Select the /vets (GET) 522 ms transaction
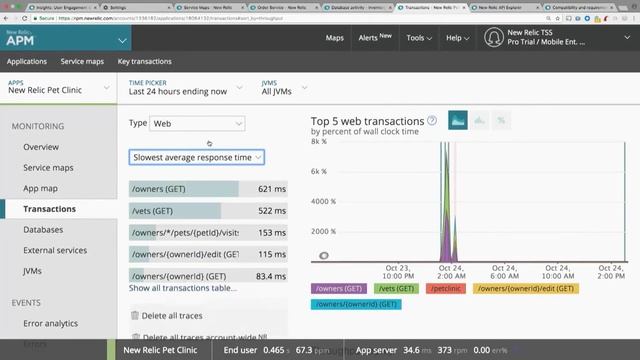This screenshot has width=640, height=360. click(208, 211)
